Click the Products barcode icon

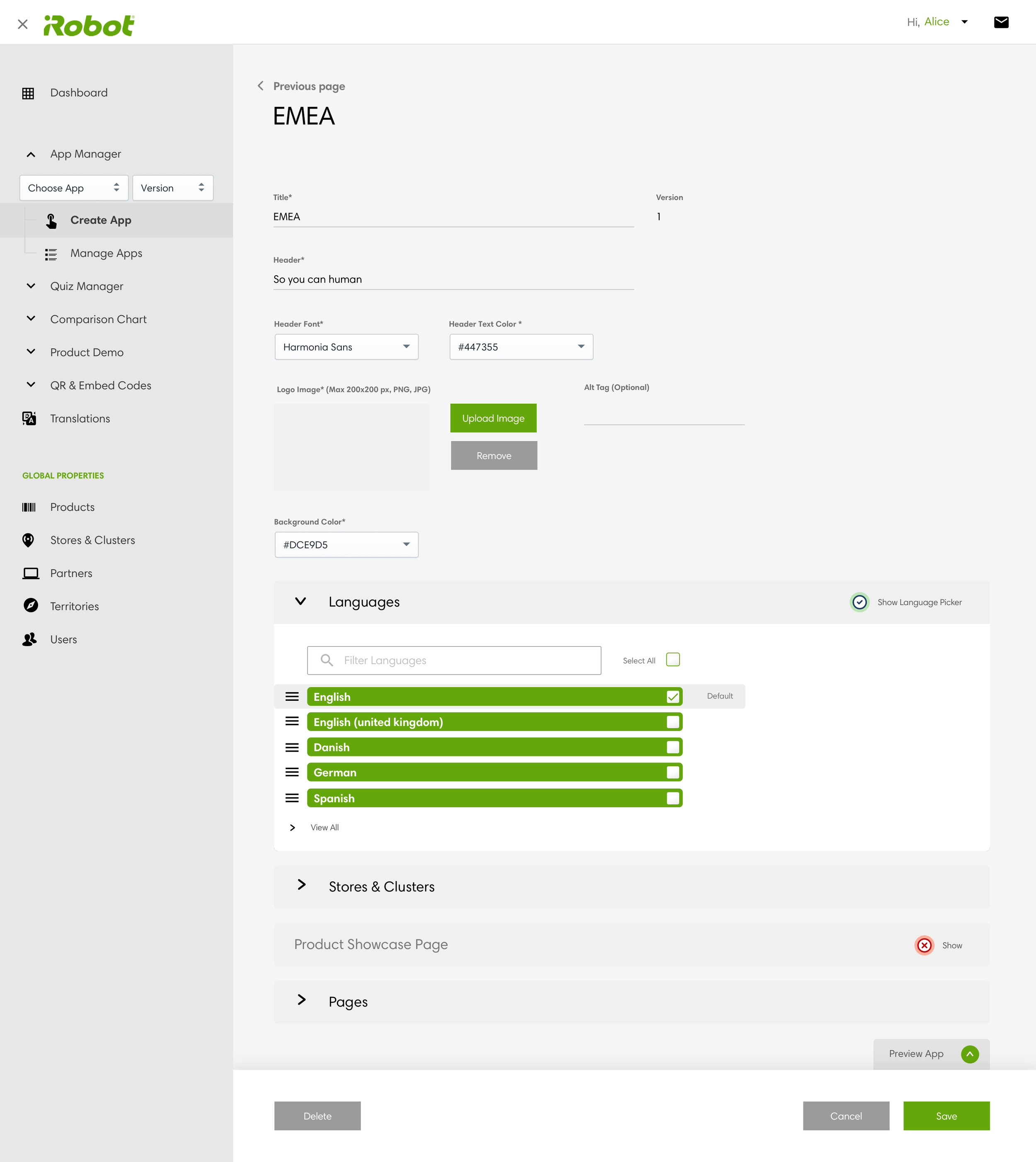[x=29, y=507]
